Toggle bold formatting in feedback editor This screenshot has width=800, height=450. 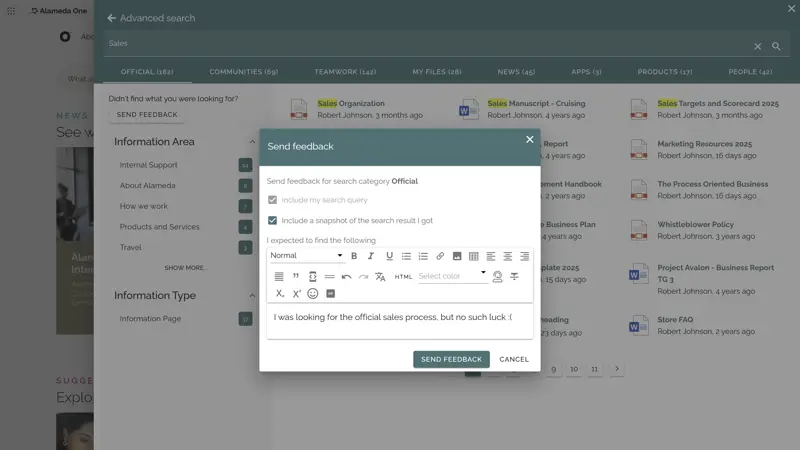point(354,256)
